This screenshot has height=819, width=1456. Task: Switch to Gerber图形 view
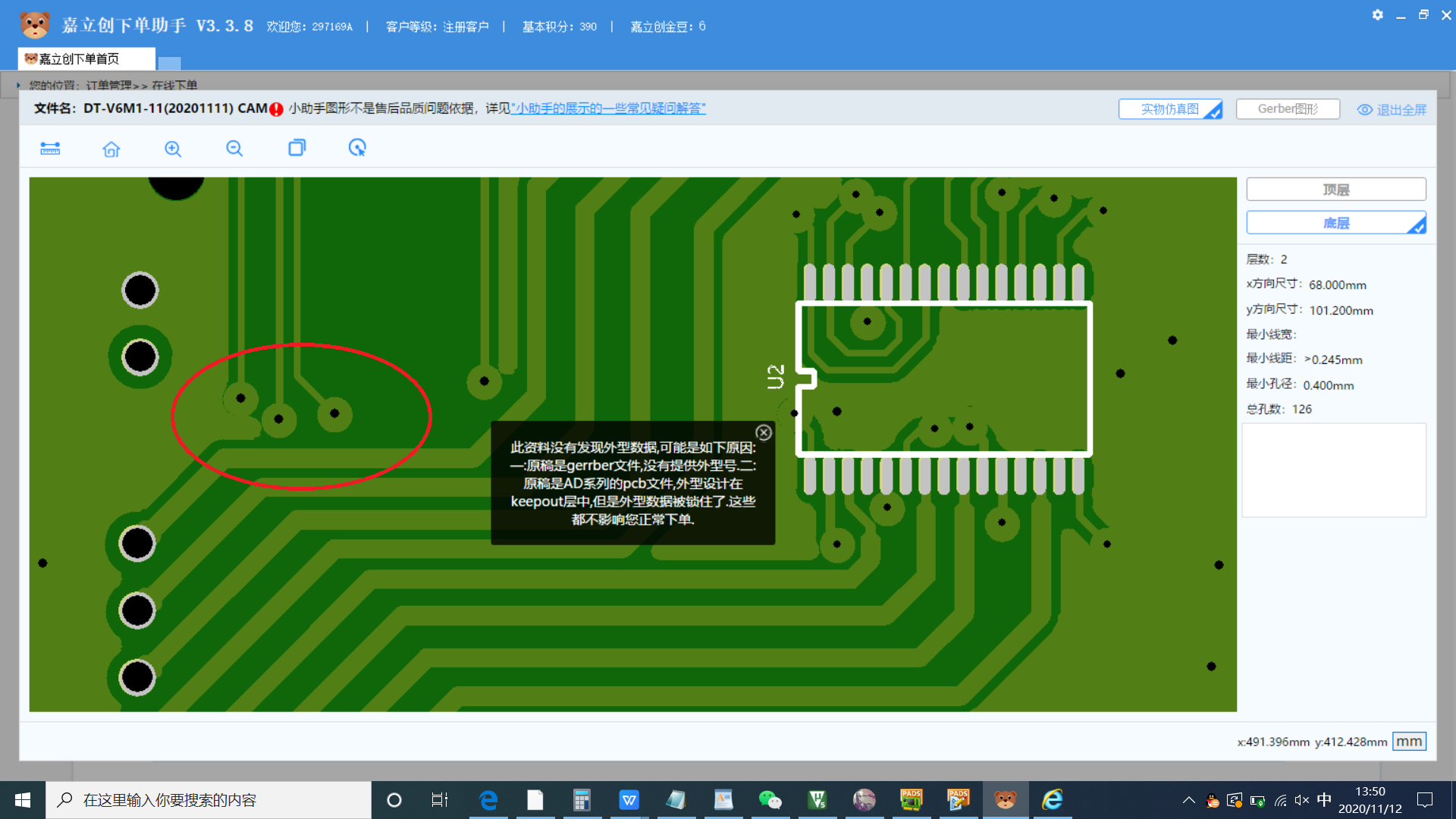(1288, 109)
